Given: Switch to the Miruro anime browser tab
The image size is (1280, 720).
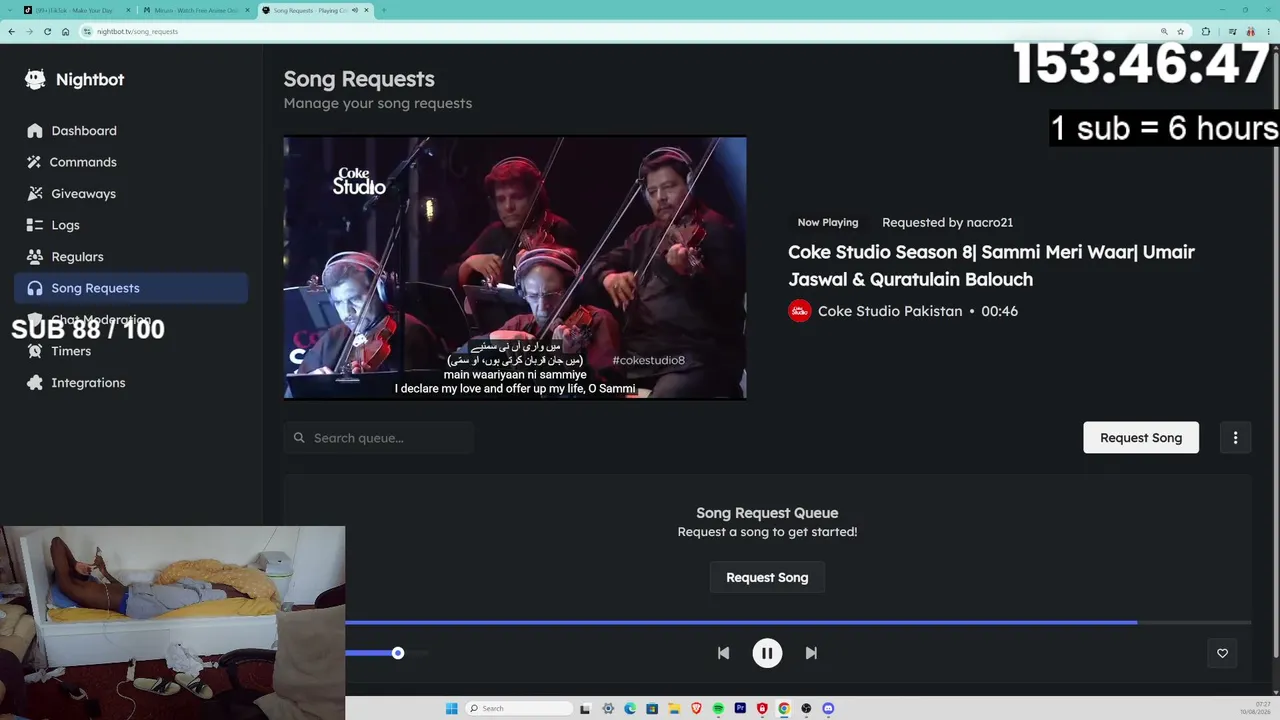Looking at the screenshot, I should click(196, 10).
